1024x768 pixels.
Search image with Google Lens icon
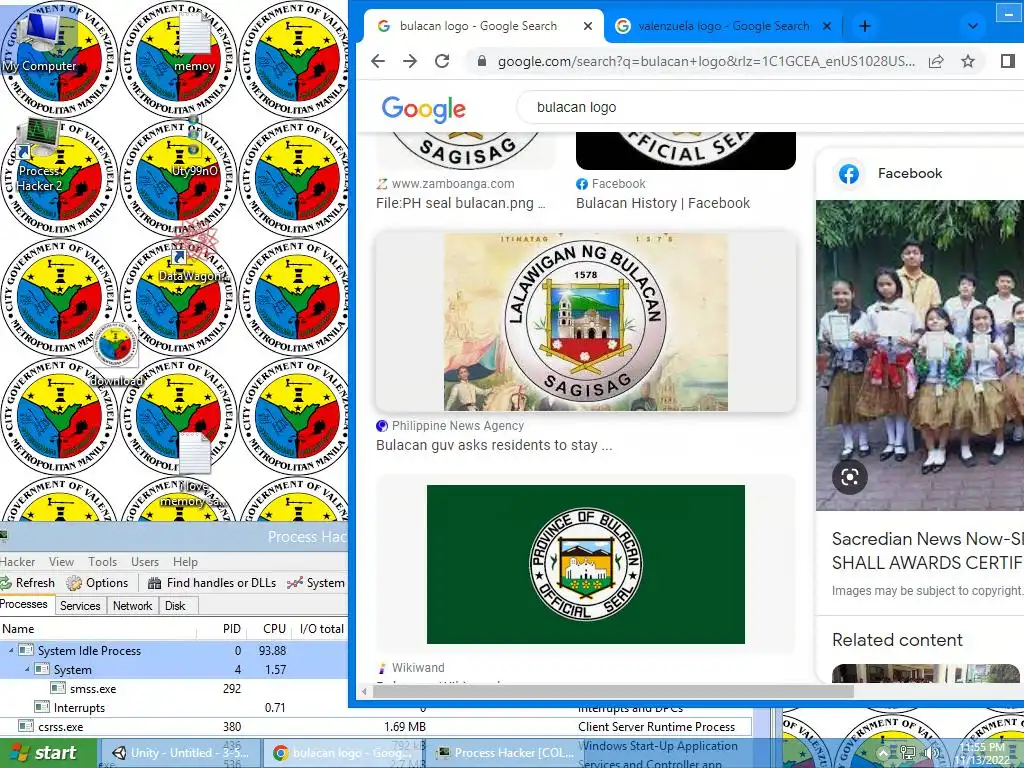(x=850, y=477)
